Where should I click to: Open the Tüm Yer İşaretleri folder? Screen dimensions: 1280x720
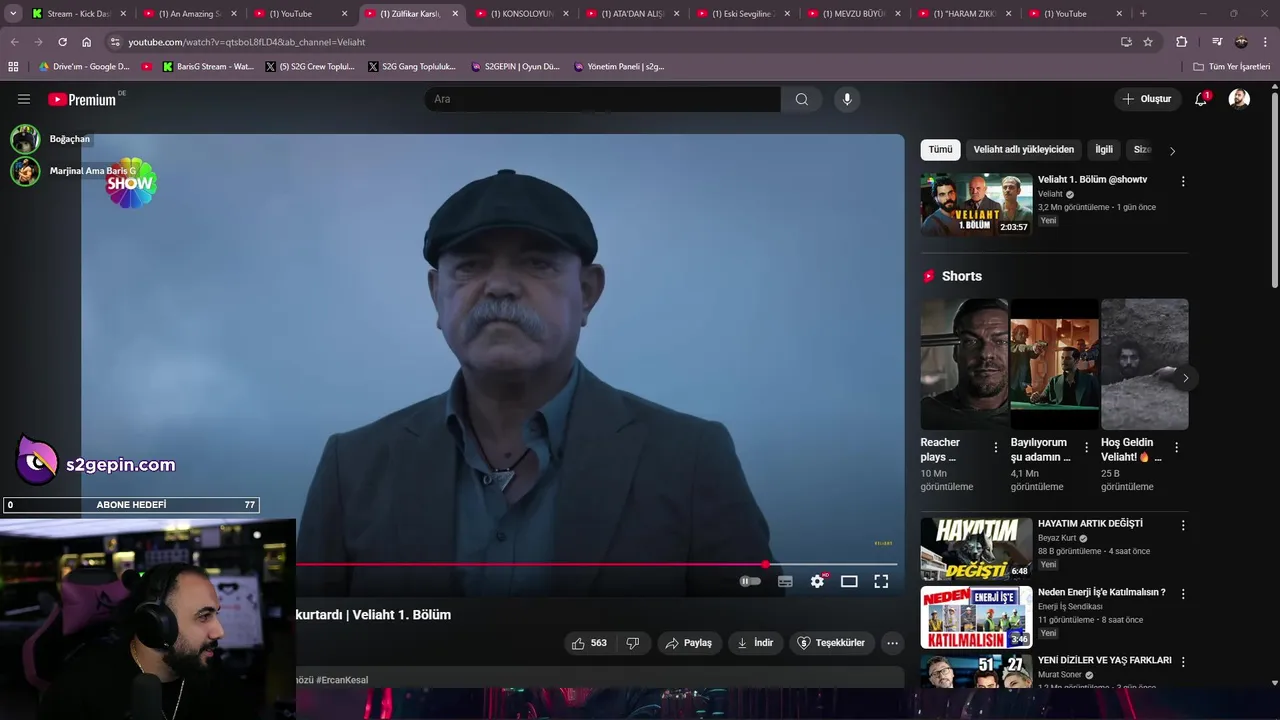tap(1232, 66)
